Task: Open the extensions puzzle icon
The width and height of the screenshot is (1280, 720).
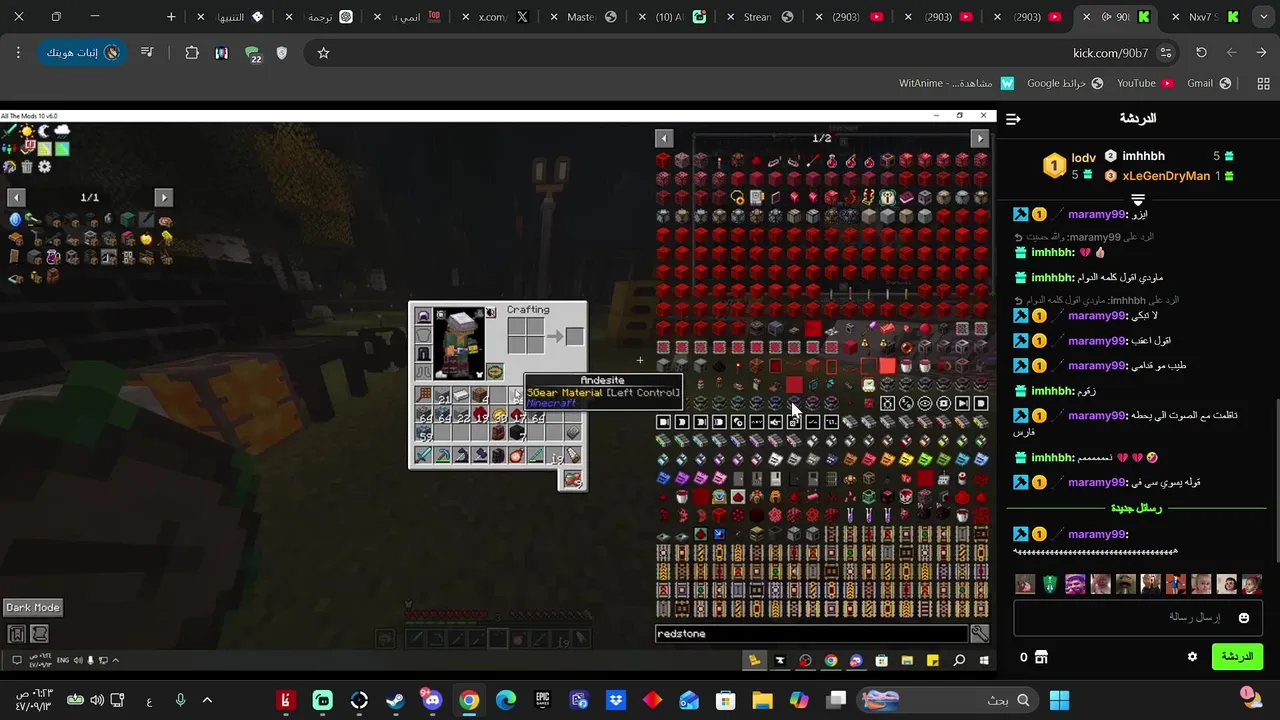Action: pos(192,53)
